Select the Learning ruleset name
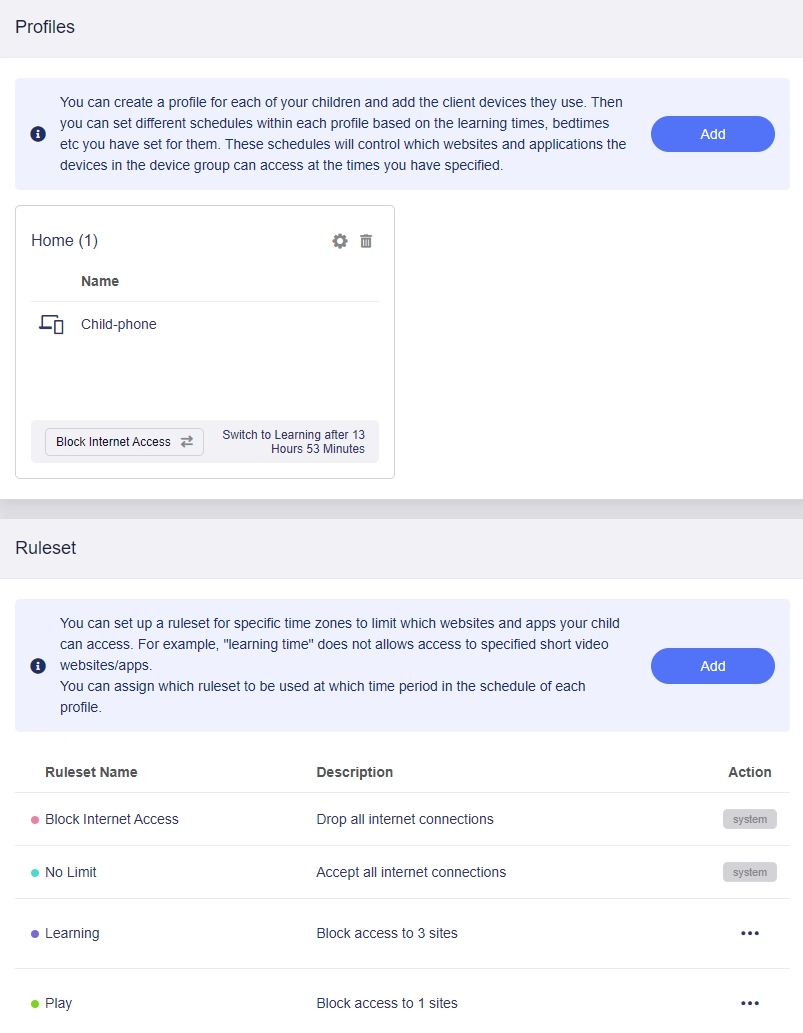 (72, 933)
